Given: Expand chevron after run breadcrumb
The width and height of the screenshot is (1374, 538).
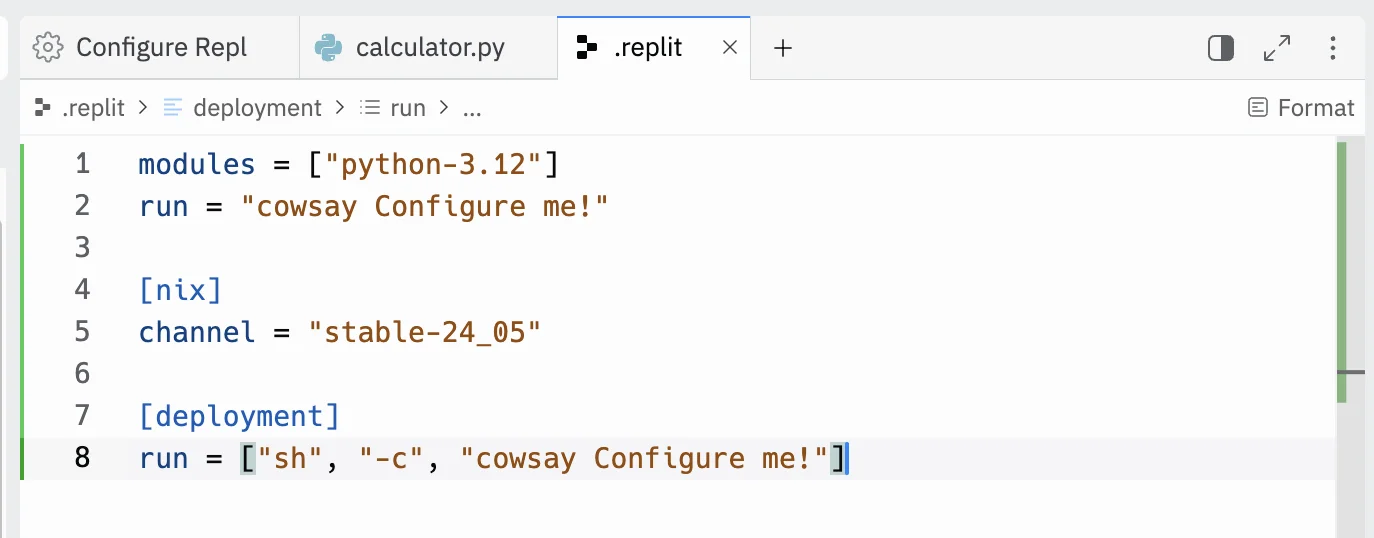Looking at the screenshot, I should 443,108.
